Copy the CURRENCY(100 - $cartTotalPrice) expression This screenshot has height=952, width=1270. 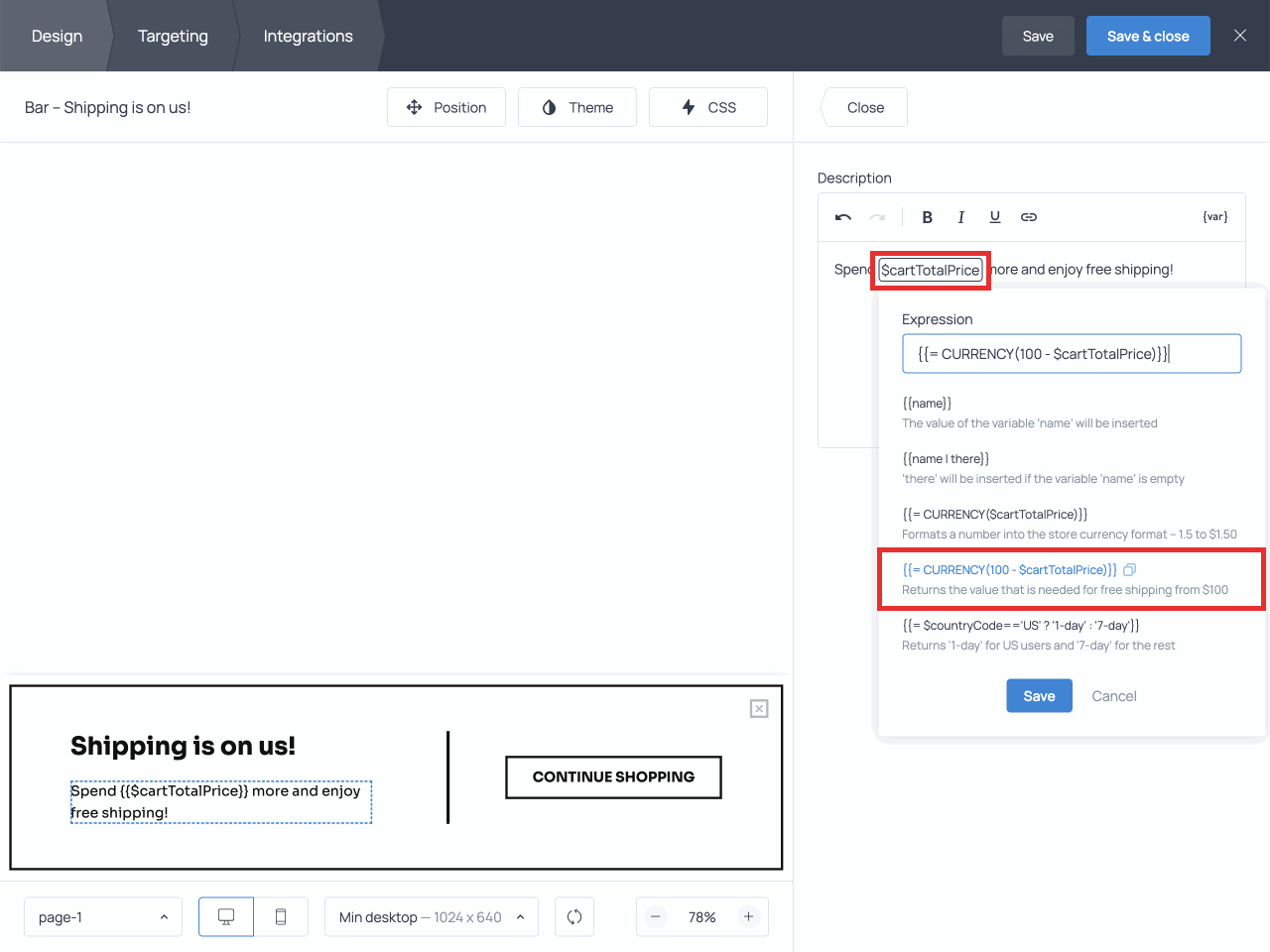click(1129, 570)
